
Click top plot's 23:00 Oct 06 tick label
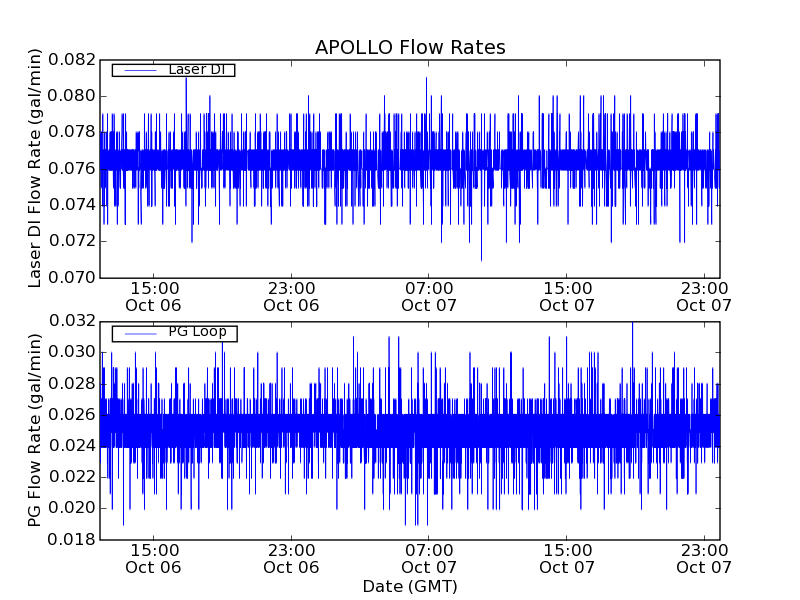pos(291,296)
